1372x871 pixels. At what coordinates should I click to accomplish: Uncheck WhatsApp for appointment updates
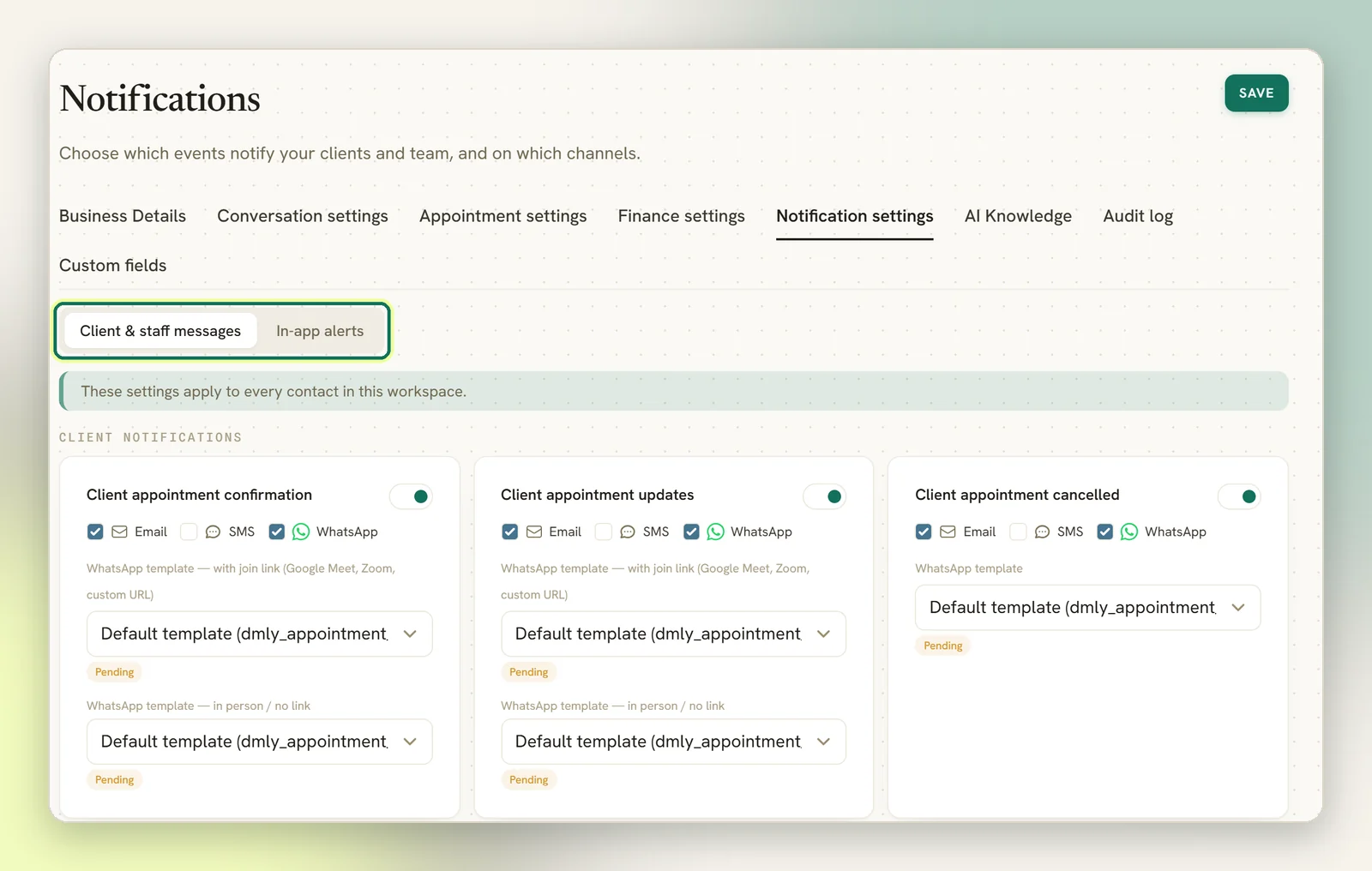(x=691, y=532)
